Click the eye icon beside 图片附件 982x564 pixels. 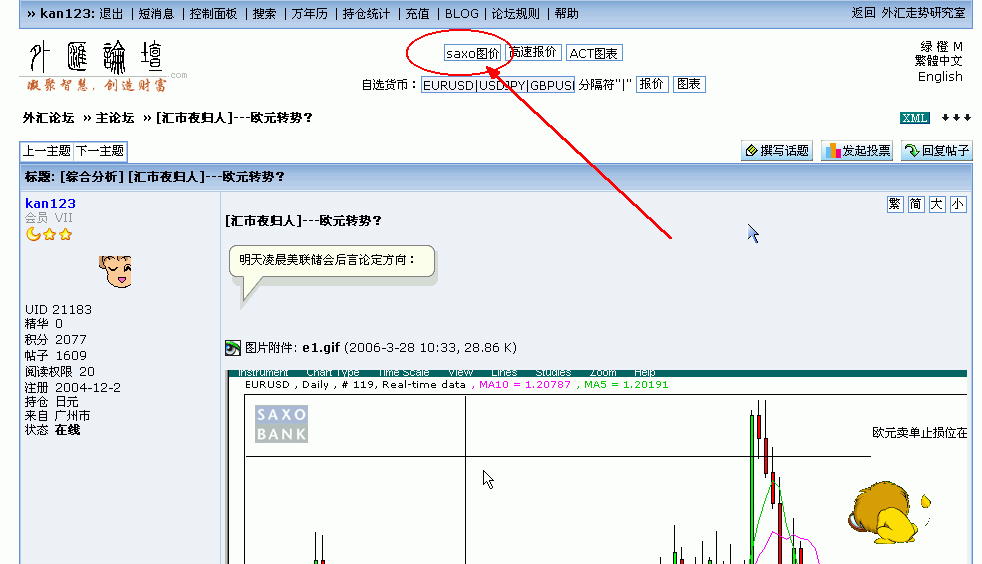[232, 348]
